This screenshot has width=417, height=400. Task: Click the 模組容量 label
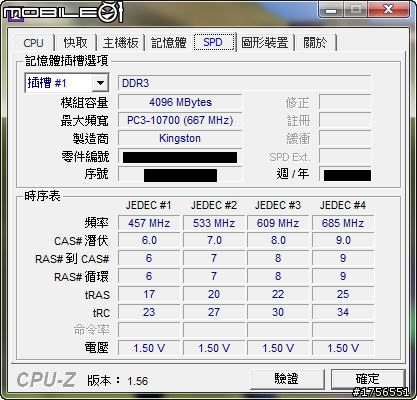tap(85, 103)
